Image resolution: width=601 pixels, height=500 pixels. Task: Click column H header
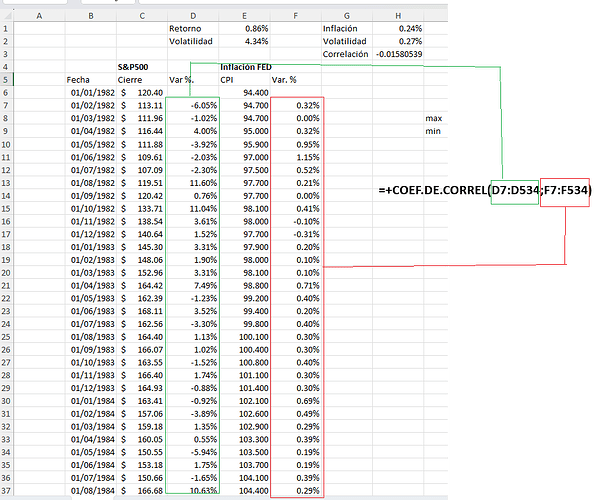(x=398, y=15)
